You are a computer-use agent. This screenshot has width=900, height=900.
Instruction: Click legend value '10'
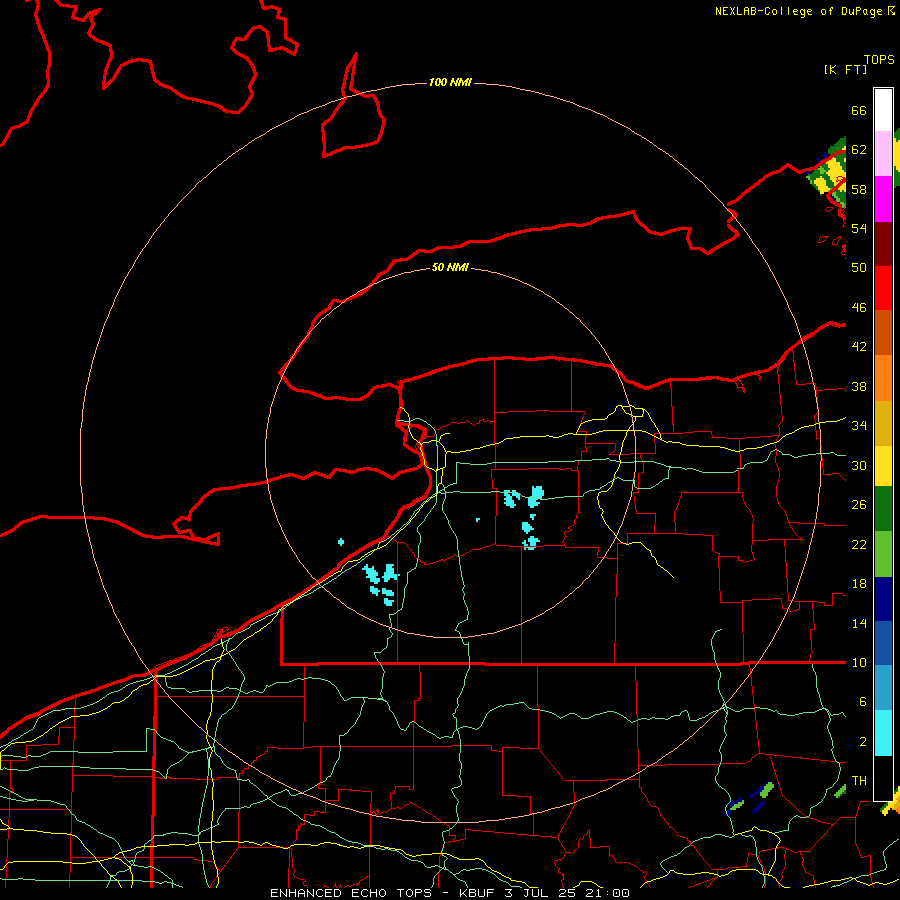tap(859, 663)
